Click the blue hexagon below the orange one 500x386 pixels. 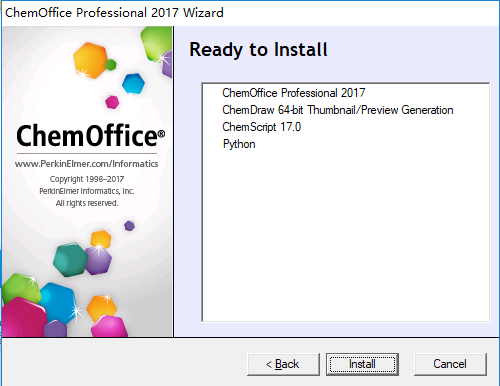click(133, 83)
